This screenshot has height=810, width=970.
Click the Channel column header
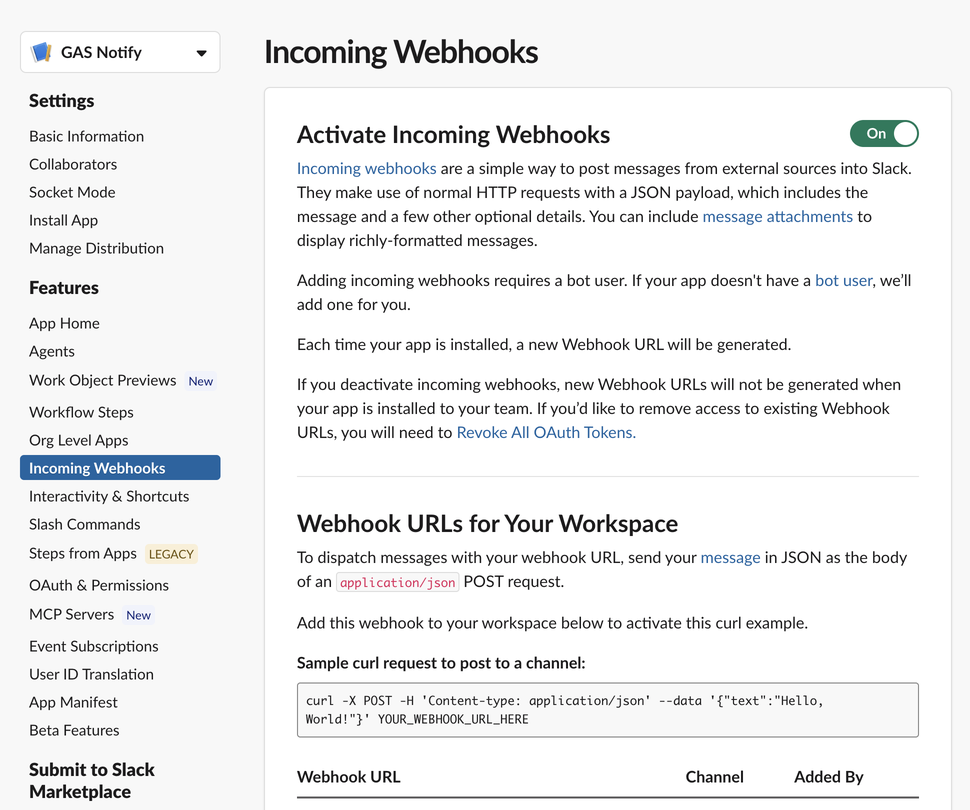point(715,777)
